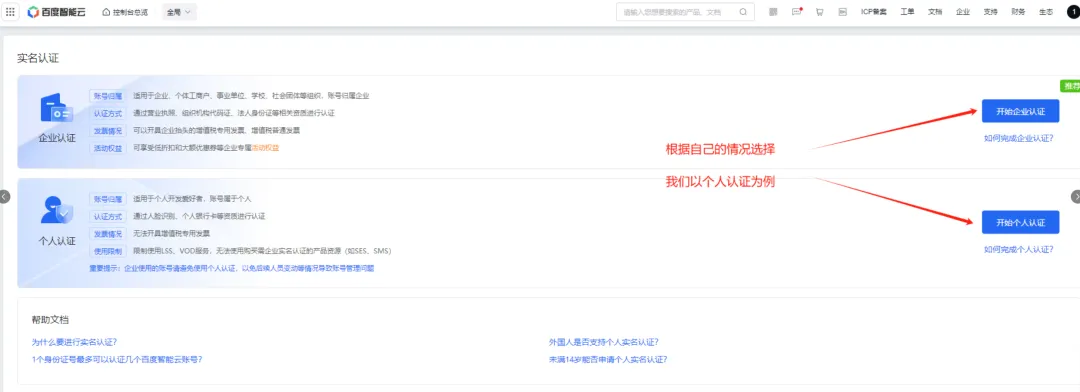Open the shopping cart icon
Screen dimensions: 1080x392
[820, 12]
